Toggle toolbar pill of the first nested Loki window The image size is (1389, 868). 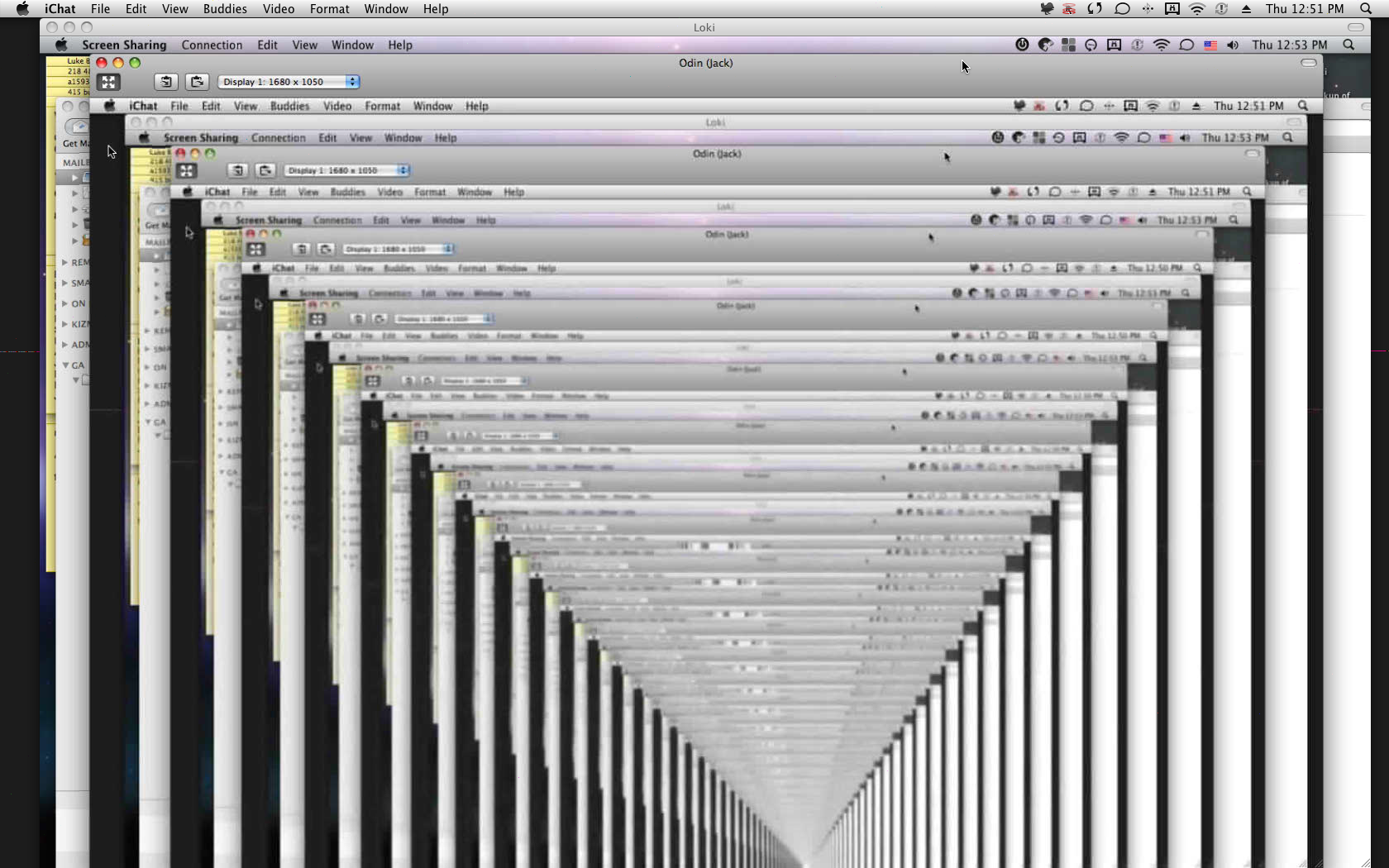pos(1294,122)
